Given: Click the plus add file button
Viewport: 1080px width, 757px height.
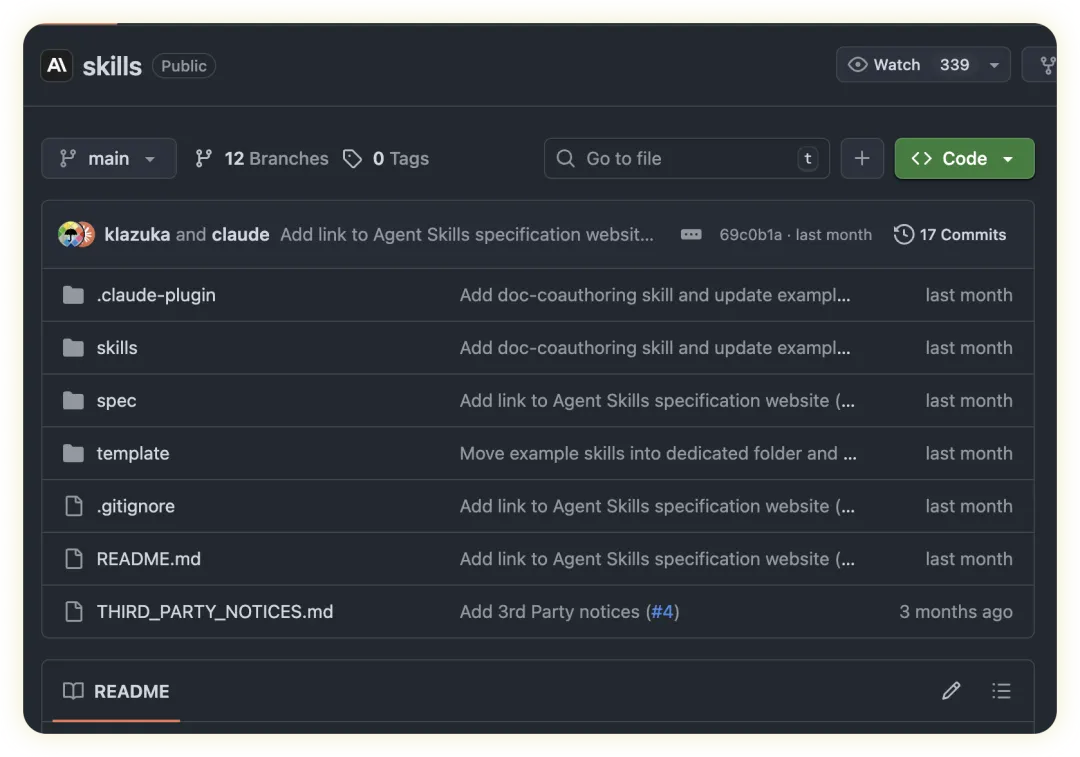Looking at the screenshot, I should 862,159.
